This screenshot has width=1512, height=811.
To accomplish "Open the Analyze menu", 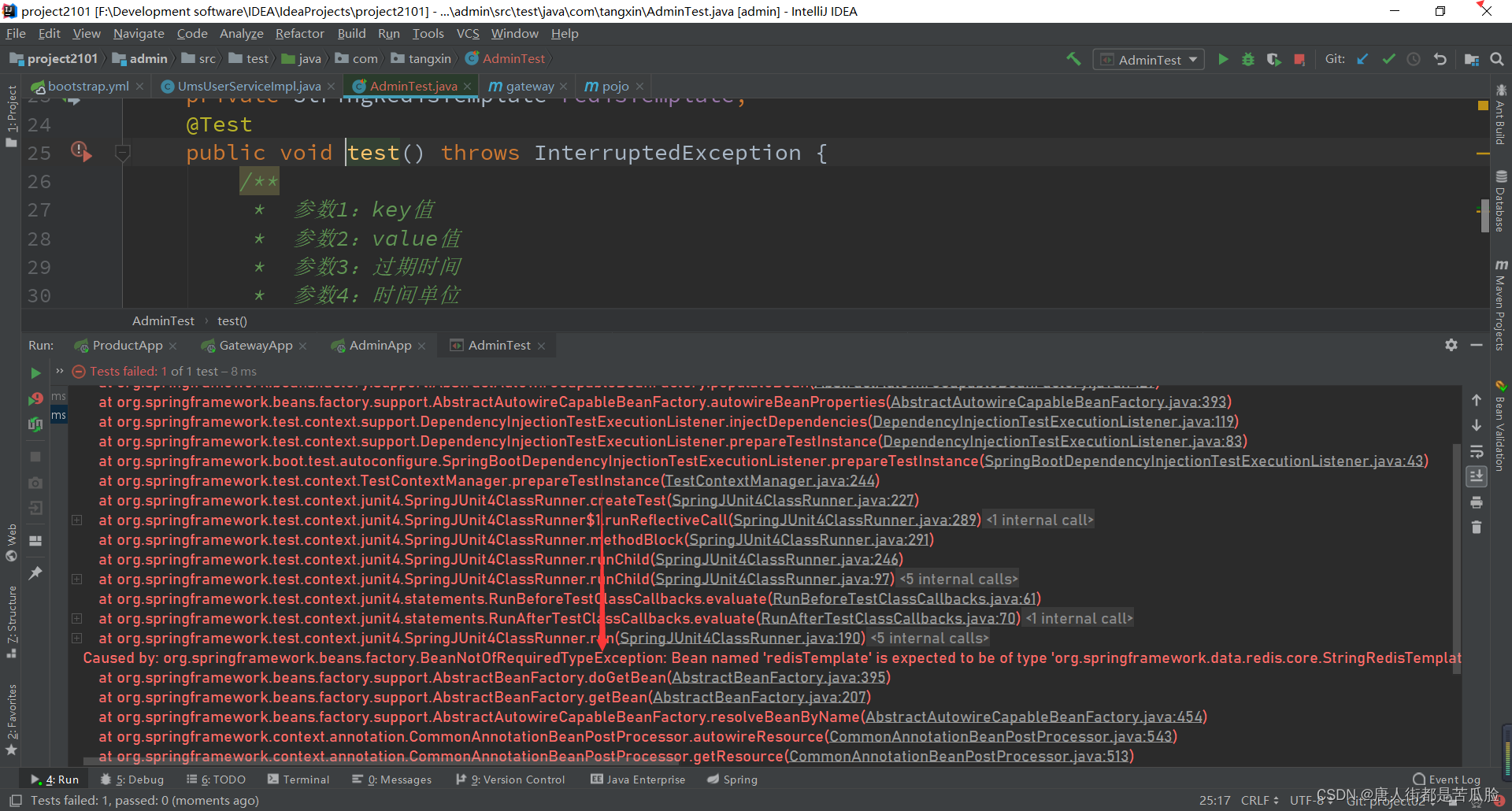I will click(242, 34).
